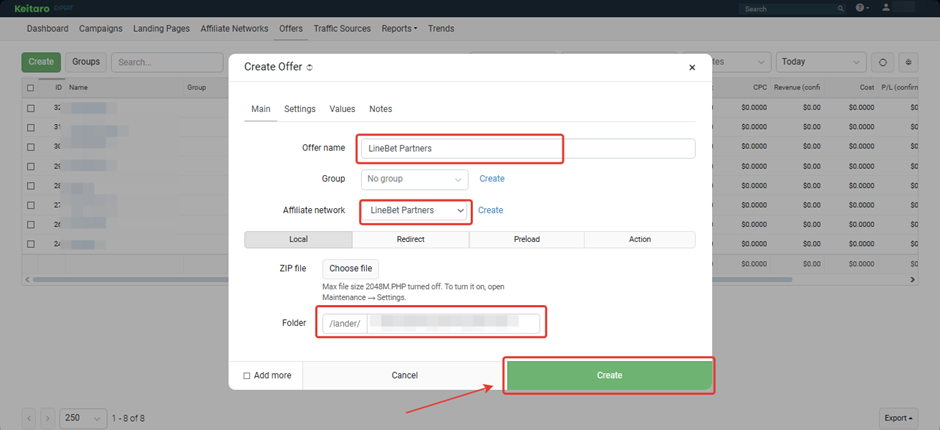Click the refresh icon next to Today
Image resolution: width=940 pixels, height=430 pixels.
[x=882, y=62]
